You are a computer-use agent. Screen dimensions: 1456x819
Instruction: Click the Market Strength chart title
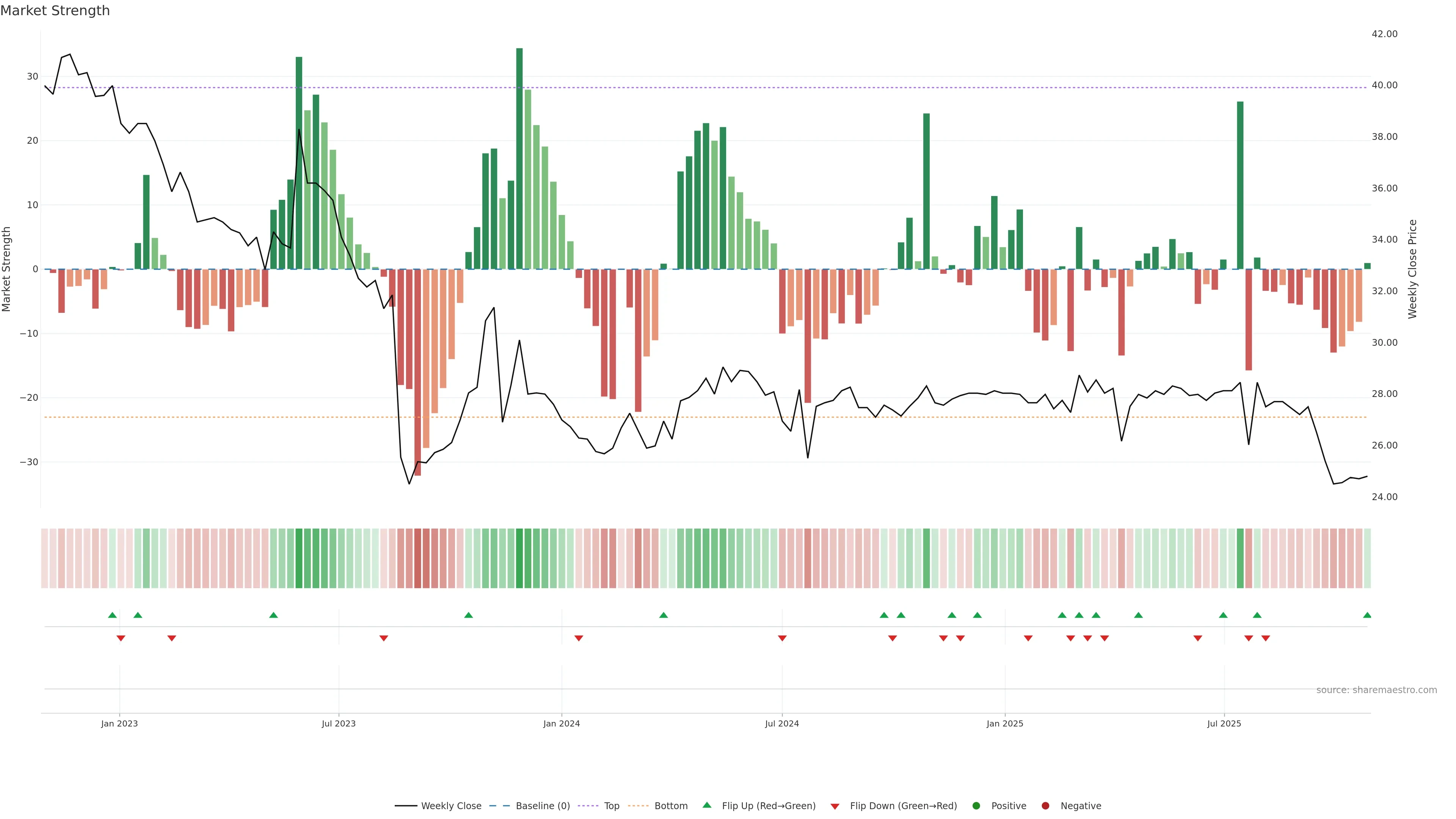click(55, 11)
